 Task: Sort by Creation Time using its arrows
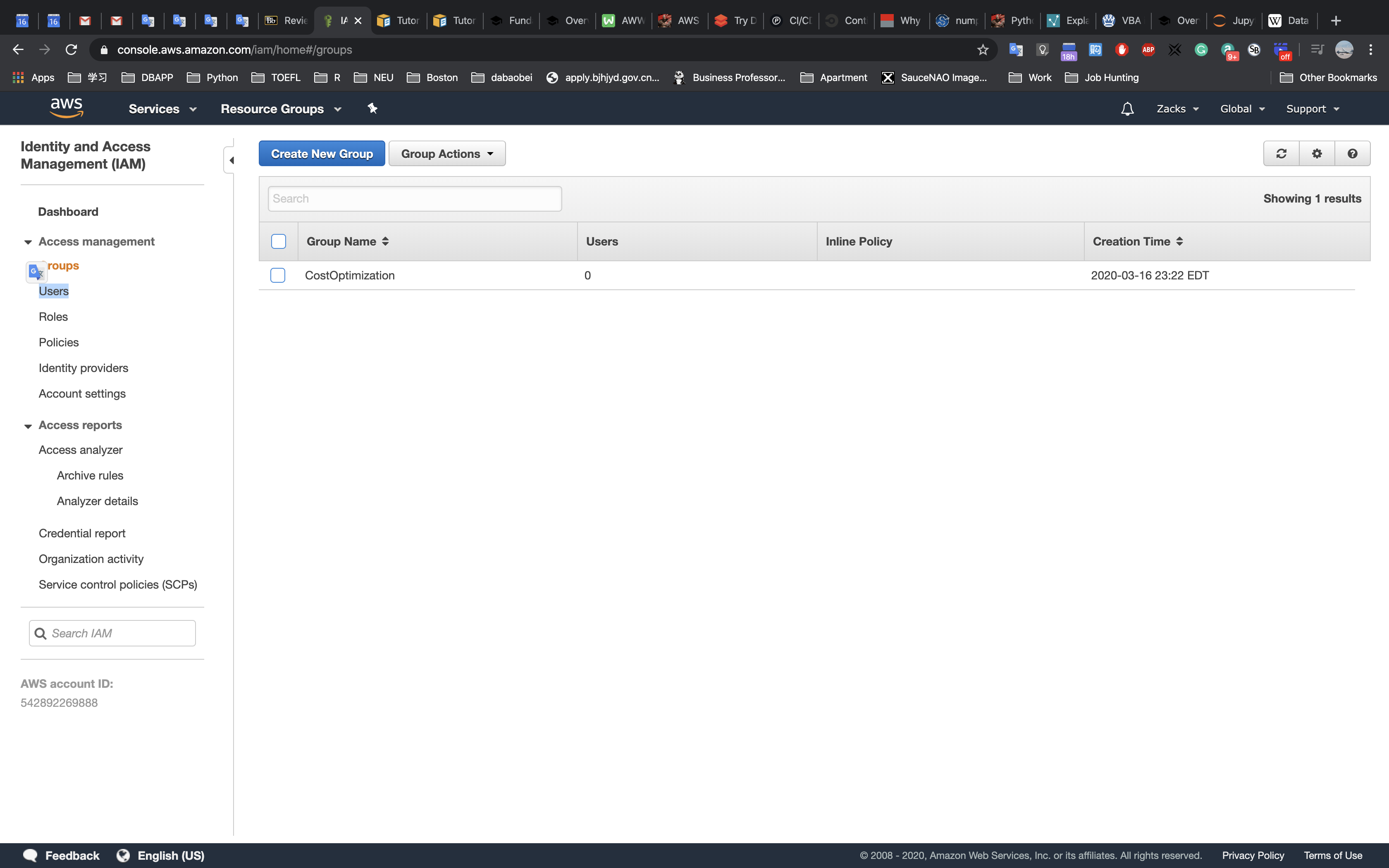coord(1179,242)
